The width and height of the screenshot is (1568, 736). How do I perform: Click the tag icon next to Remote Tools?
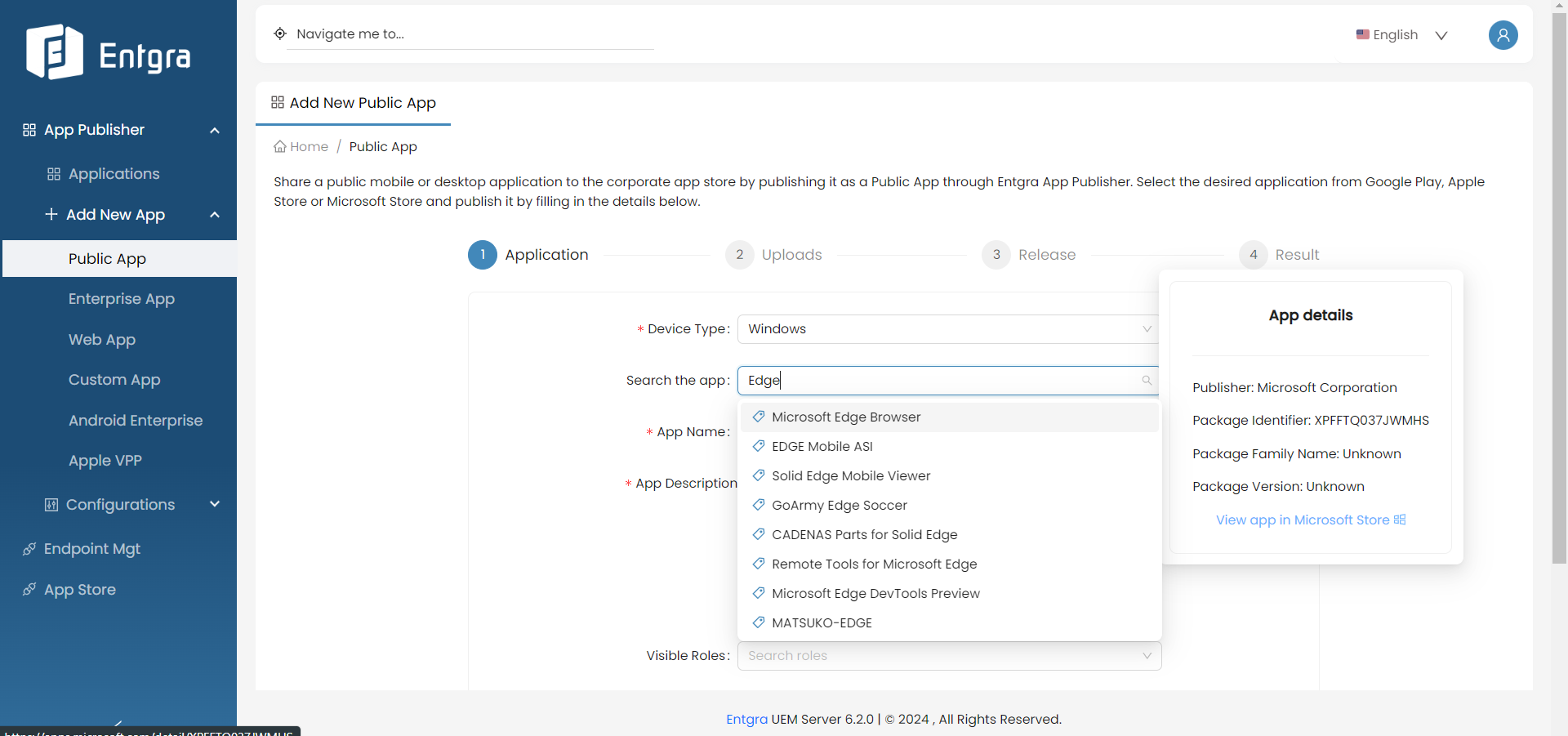point(759,564)
